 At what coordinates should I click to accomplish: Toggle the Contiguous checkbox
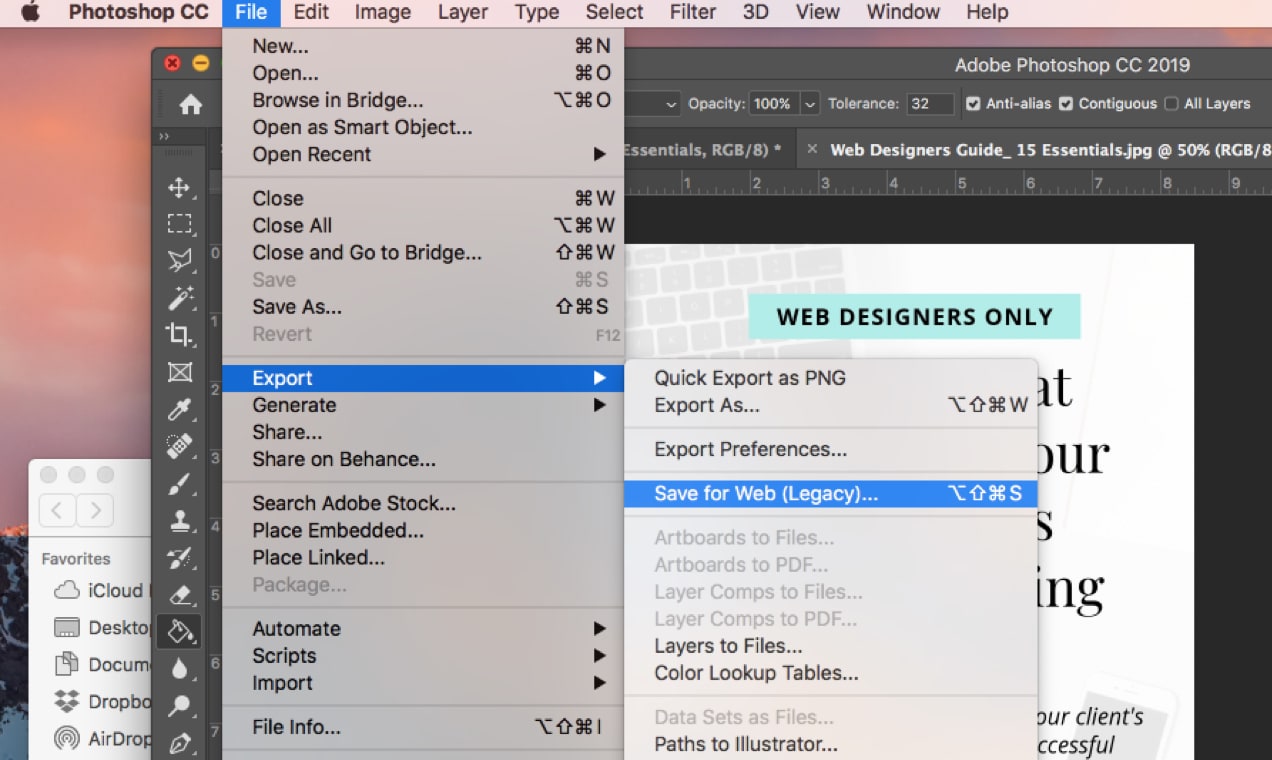1066,104
